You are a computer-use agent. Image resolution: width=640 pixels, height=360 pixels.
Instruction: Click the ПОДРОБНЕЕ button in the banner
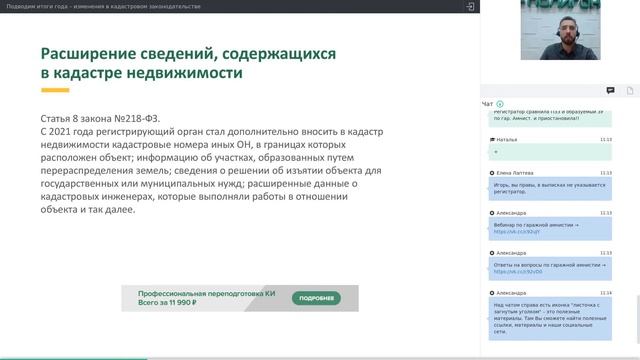(x=316, y=298)
